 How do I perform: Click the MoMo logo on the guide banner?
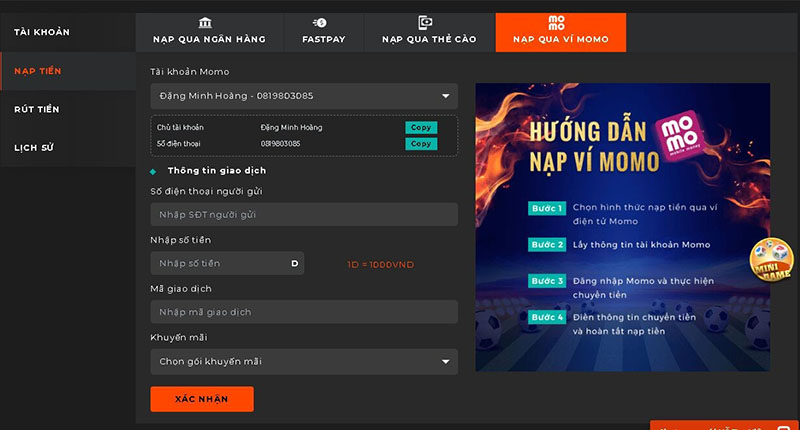(680, 135)
